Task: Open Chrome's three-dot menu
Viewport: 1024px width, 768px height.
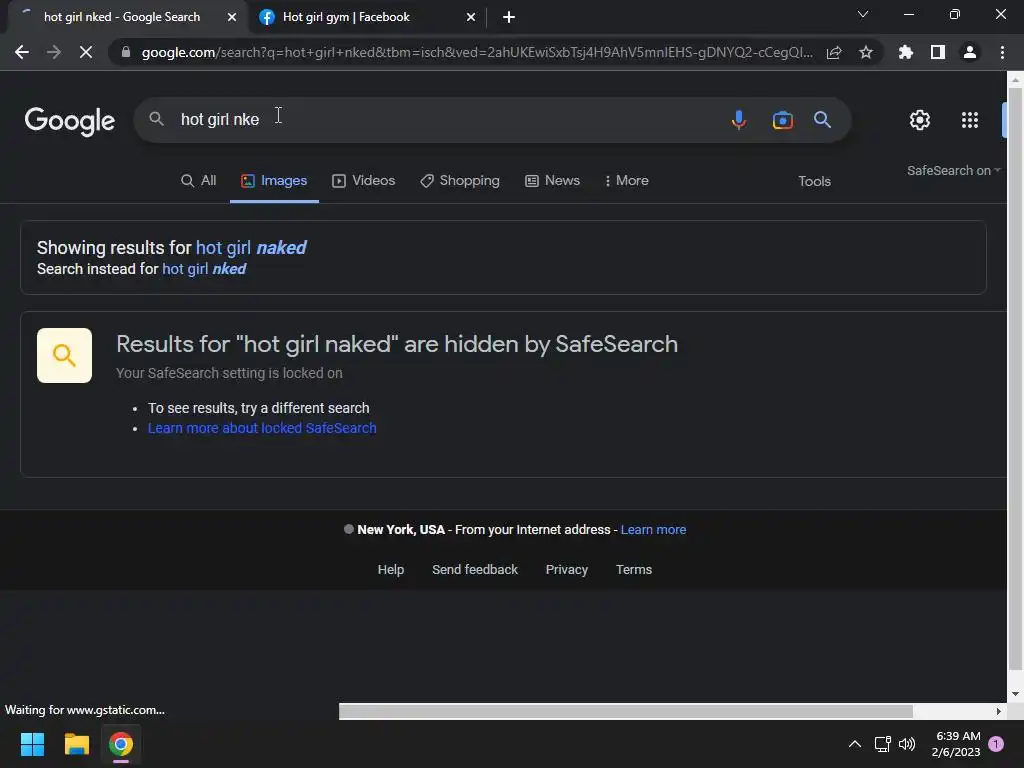Action: tap(1002, 52)
